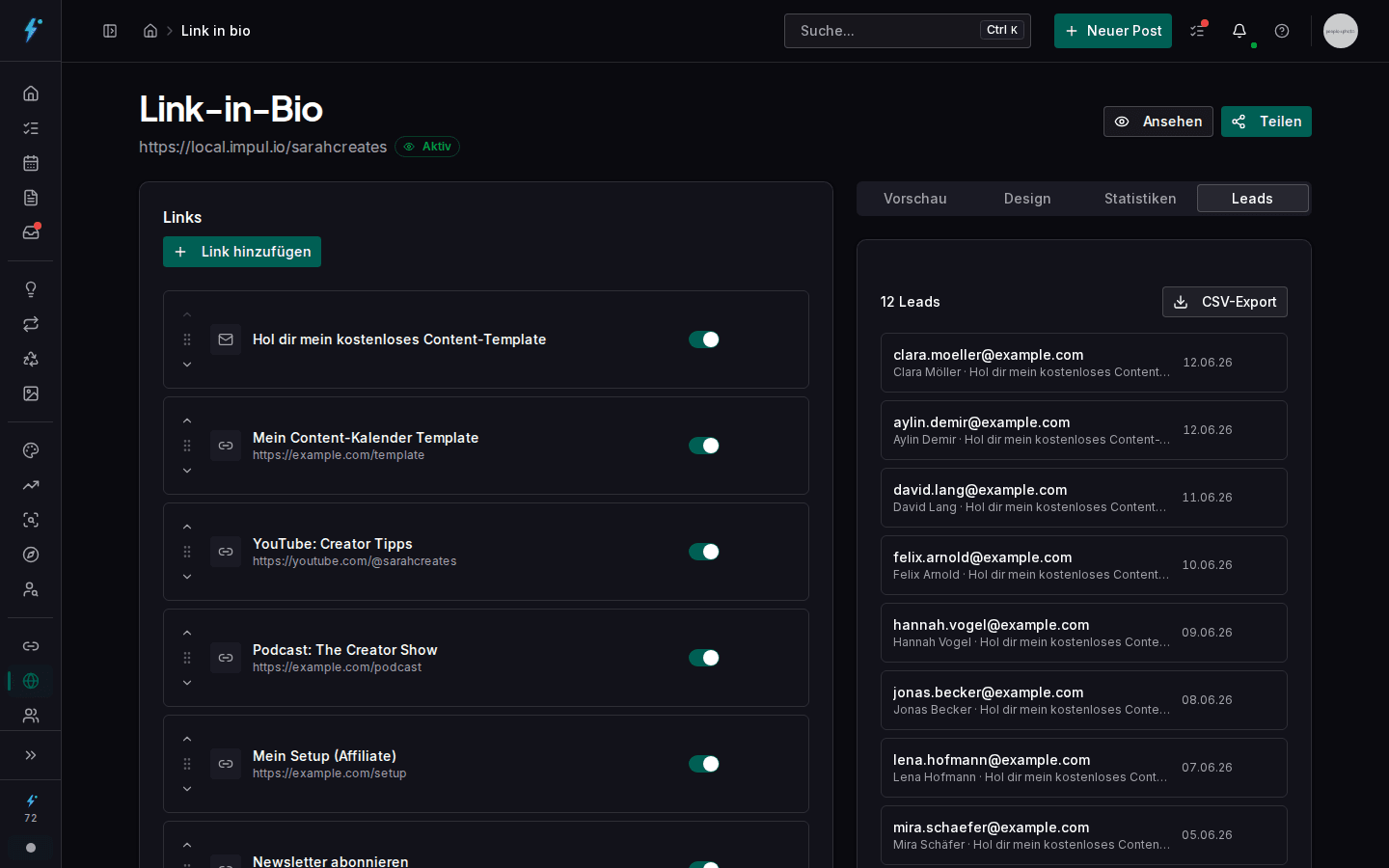
Task: Click the home breadcrumb icon
Action: click(x=150, y=31)
